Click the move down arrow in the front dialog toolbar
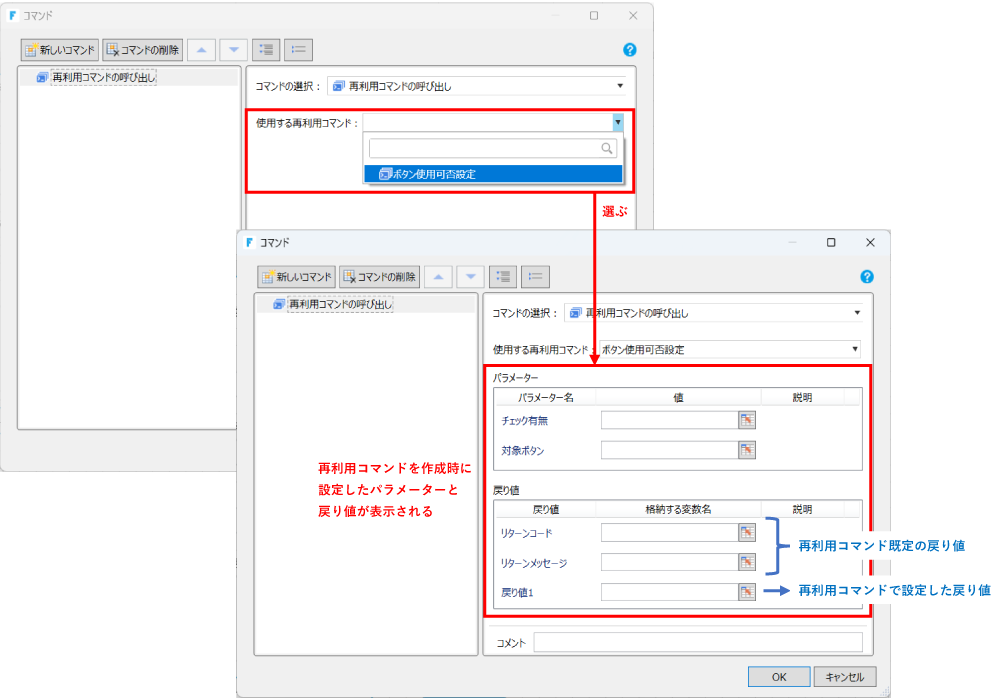The image size is (1000, 700). point(471,277)
